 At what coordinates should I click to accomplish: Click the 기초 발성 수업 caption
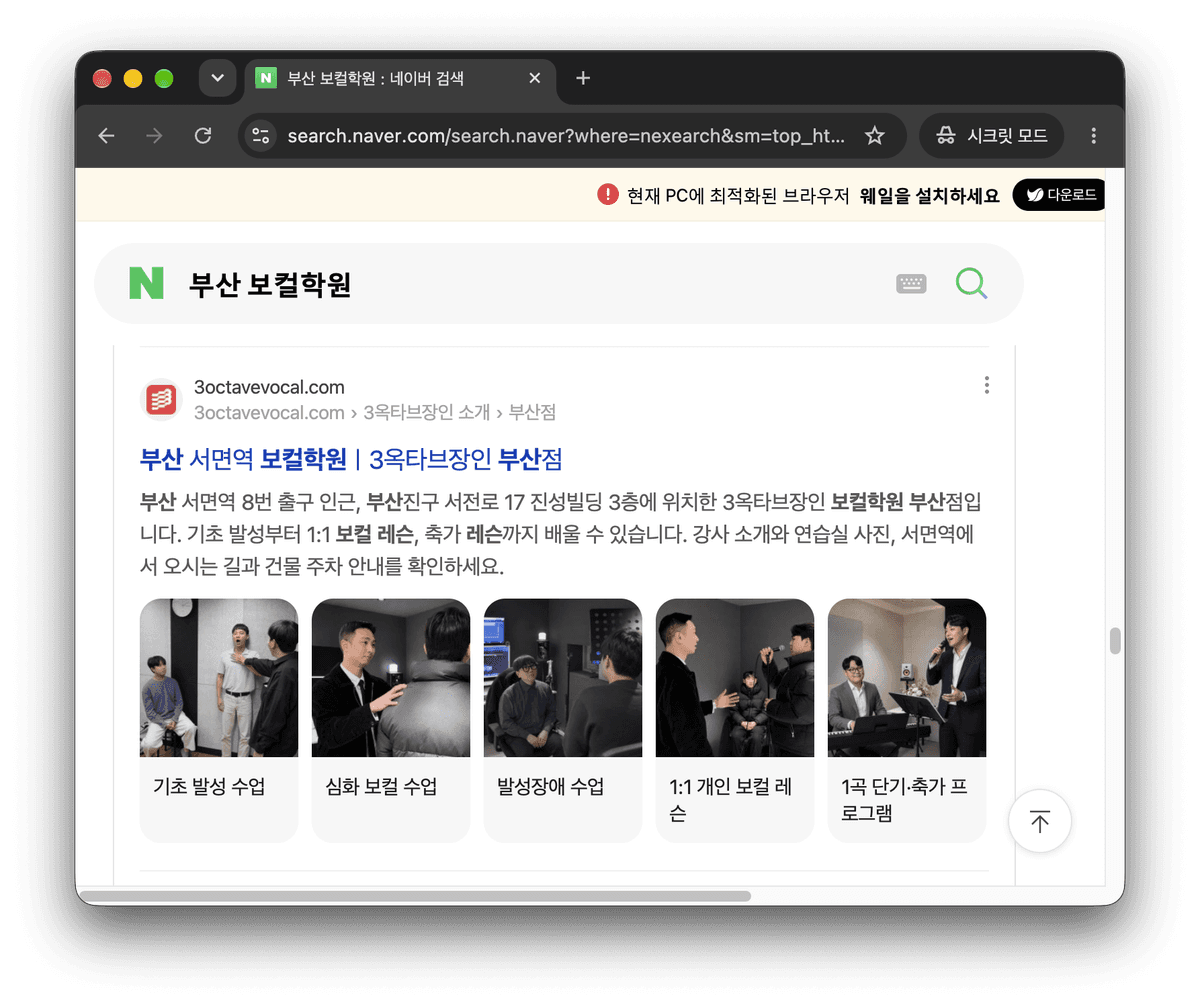pyautogui.click(x=209, y=786)
